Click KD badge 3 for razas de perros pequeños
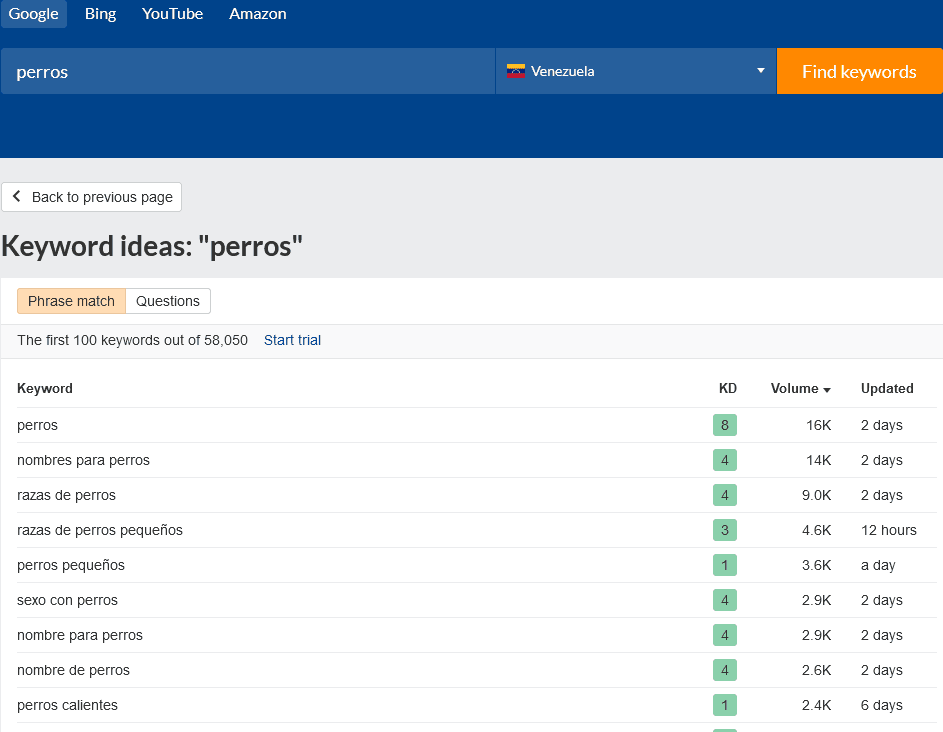943x732 pixels. (725, 530)
